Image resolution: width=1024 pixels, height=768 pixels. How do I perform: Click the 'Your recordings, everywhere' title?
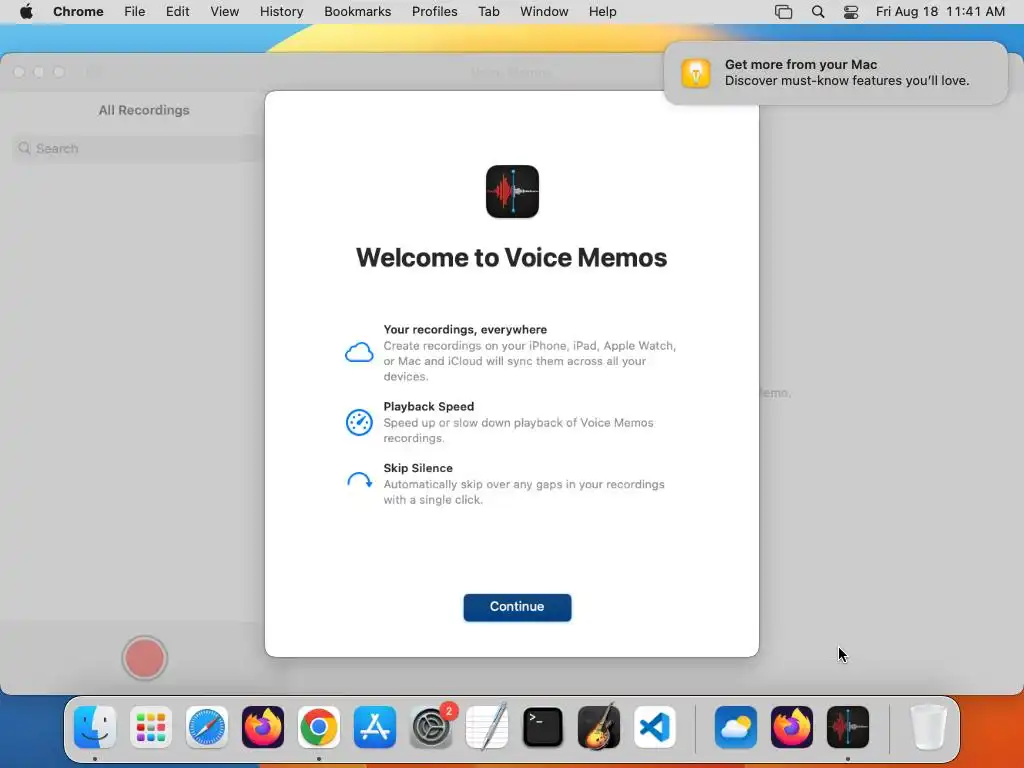[465, 330]
